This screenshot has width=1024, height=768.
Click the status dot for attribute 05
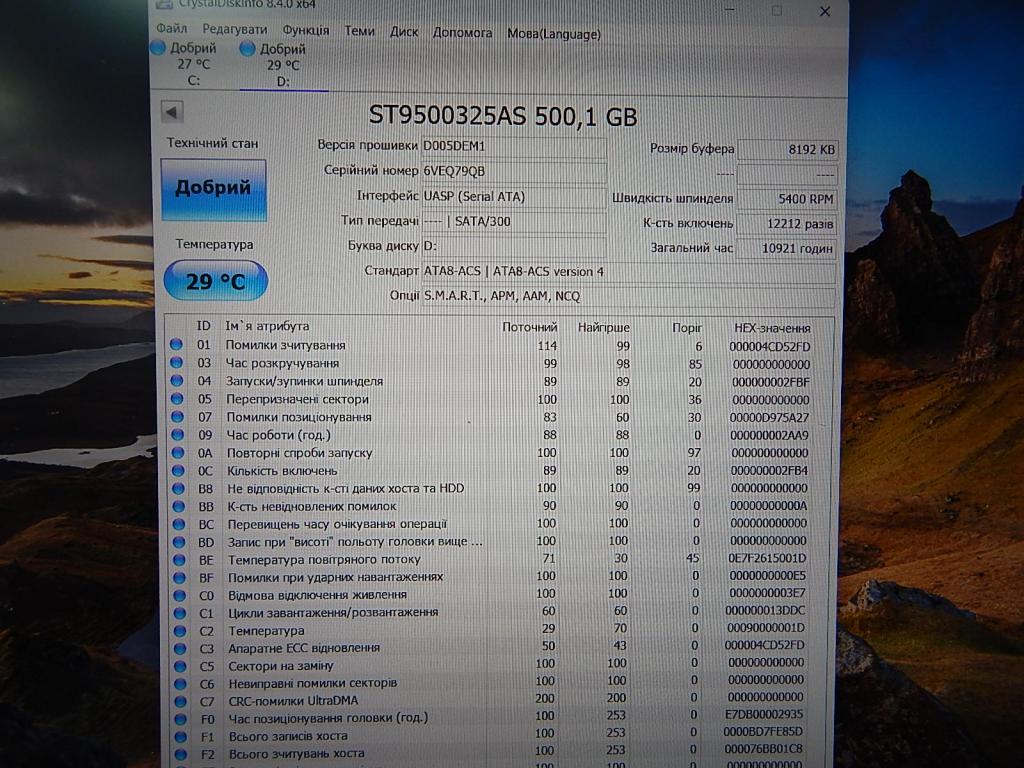177,398
